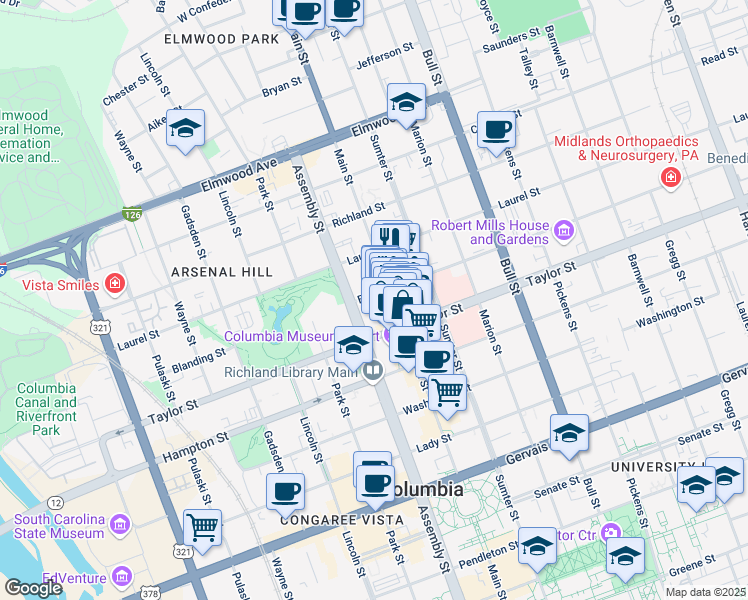
Task: Click the front coffee marker beside the Columbia label
Action: coord(375,486)
